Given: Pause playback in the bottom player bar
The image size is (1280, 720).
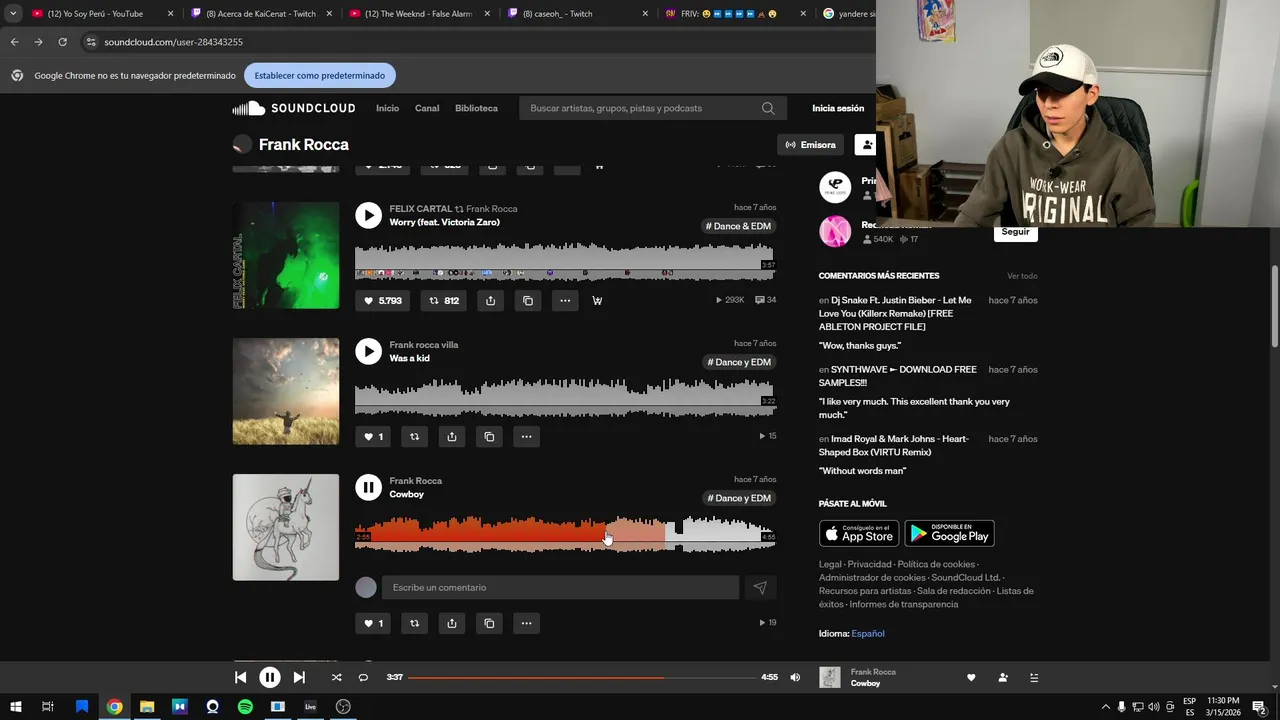Looking at the screenshot, I should click(x=270, y=677).
